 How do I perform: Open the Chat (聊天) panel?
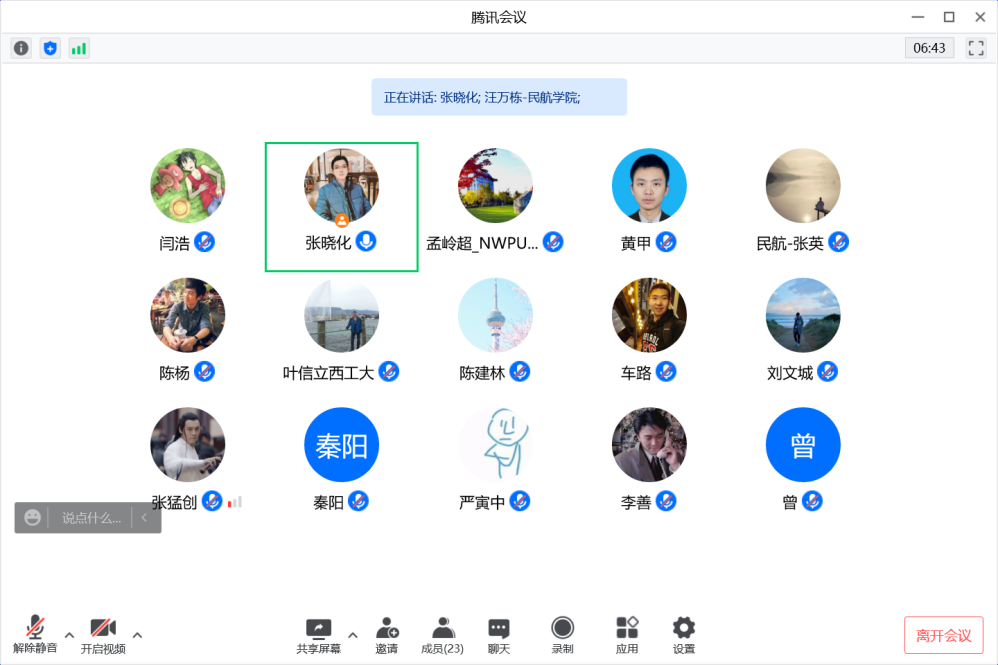[498, 635]
